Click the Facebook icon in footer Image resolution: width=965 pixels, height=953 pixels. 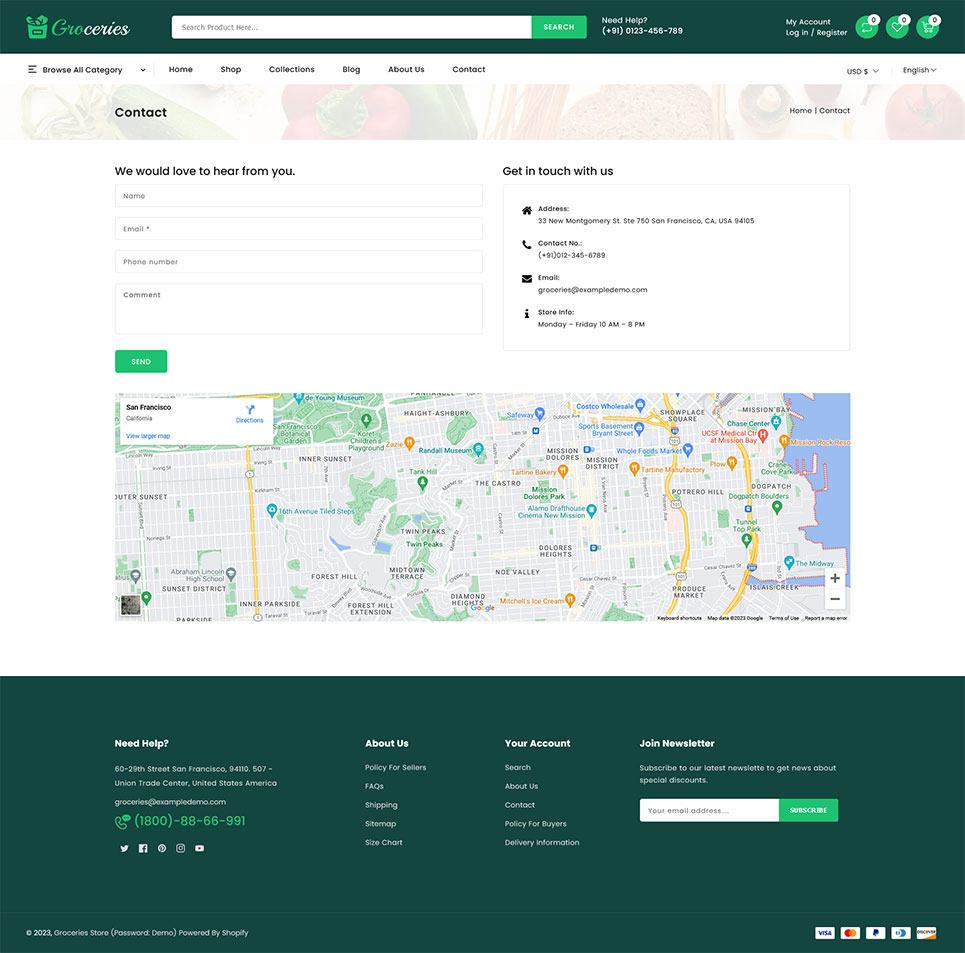pyautogui.click(x=143, y=848)
